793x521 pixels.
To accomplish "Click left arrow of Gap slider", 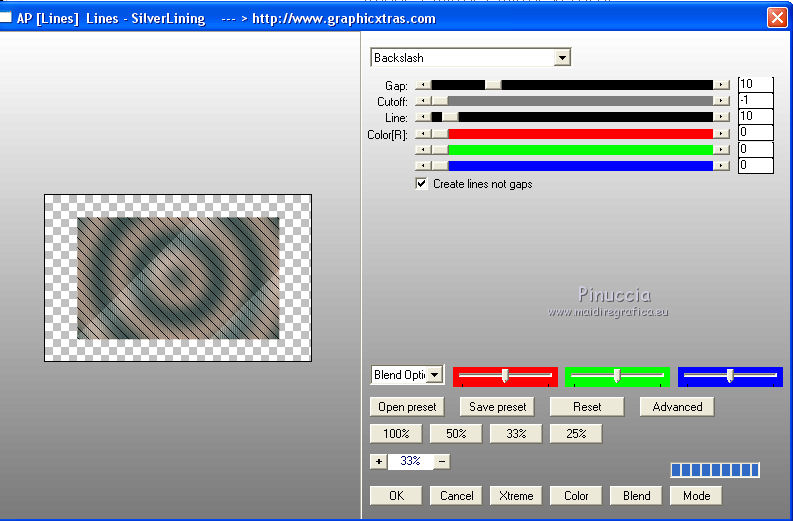I will (423, 85).
